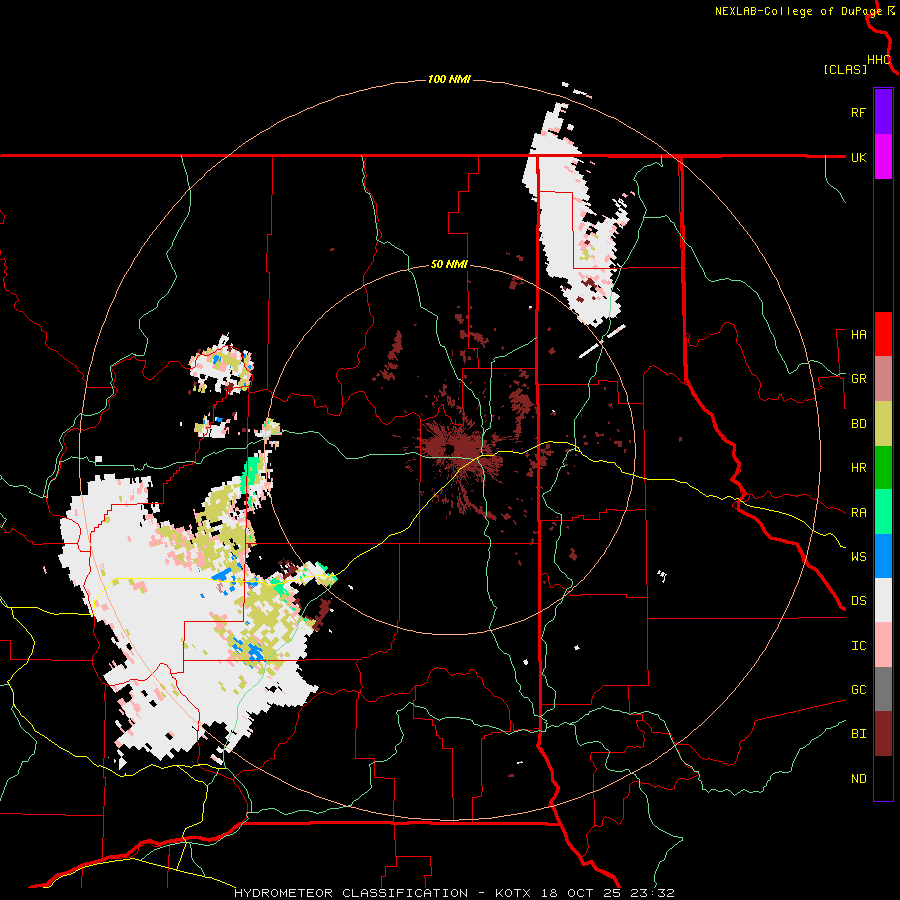Click the purple RF color swatch
This screenshot has width=900, height=900.
coord(883,112)
